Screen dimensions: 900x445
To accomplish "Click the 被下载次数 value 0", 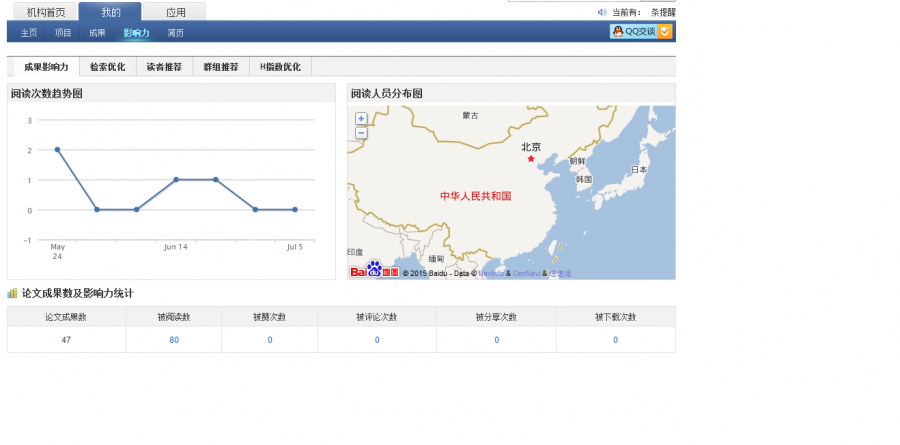I will (x=615, y=340).
